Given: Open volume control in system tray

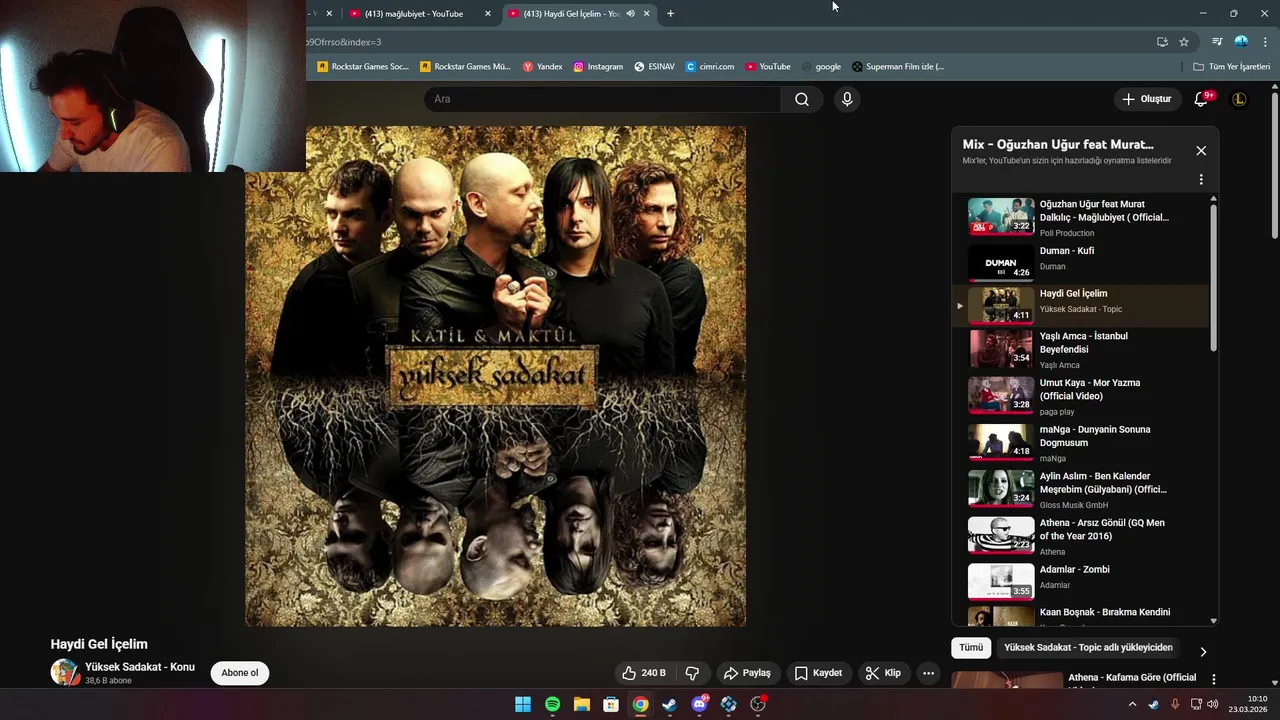Looking at the screenshot, I should pyautogui.click(x=1213, y=704).
